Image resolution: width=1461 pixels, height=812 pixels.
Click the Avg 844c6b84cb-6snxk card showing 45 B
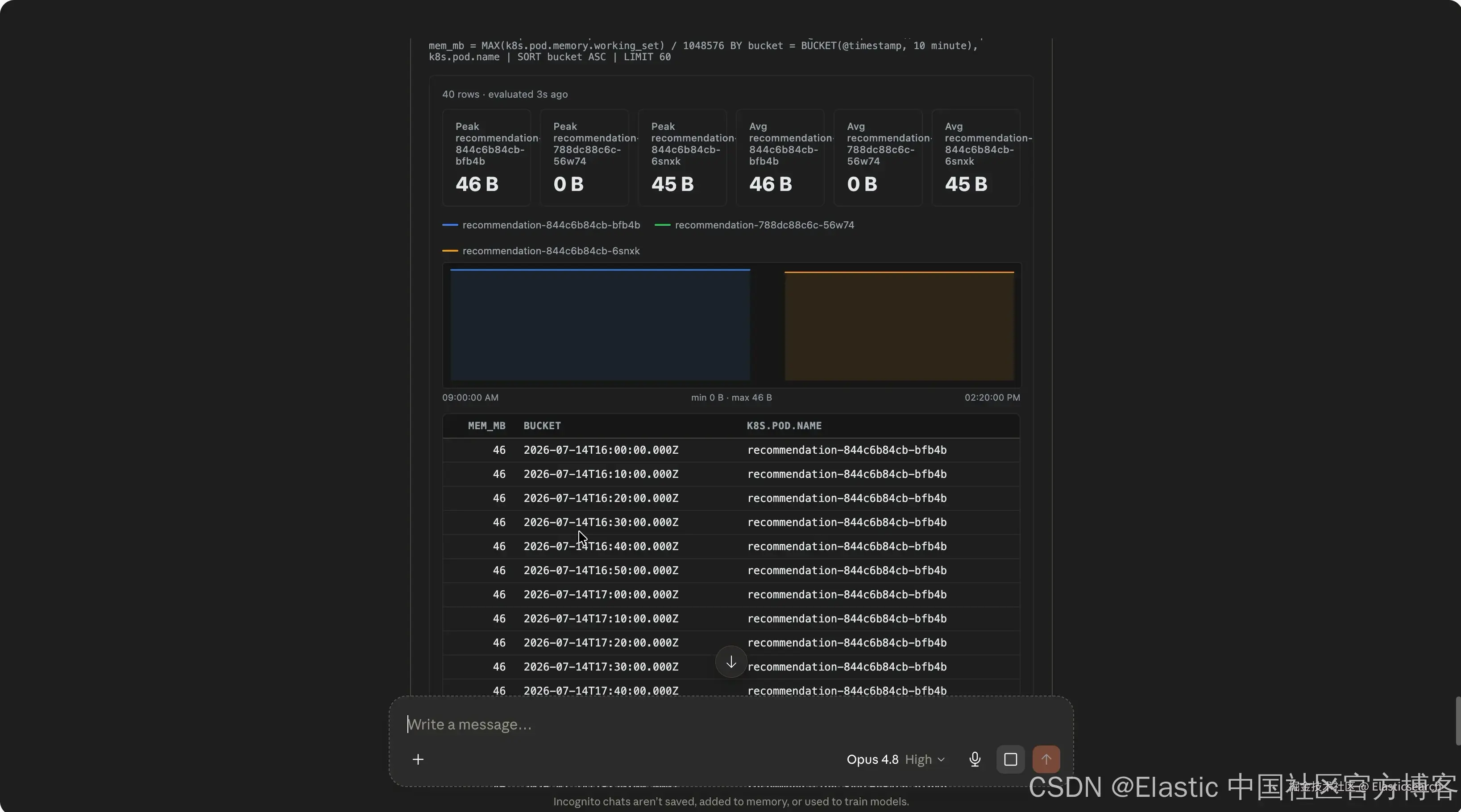click(x=976, y=157)
